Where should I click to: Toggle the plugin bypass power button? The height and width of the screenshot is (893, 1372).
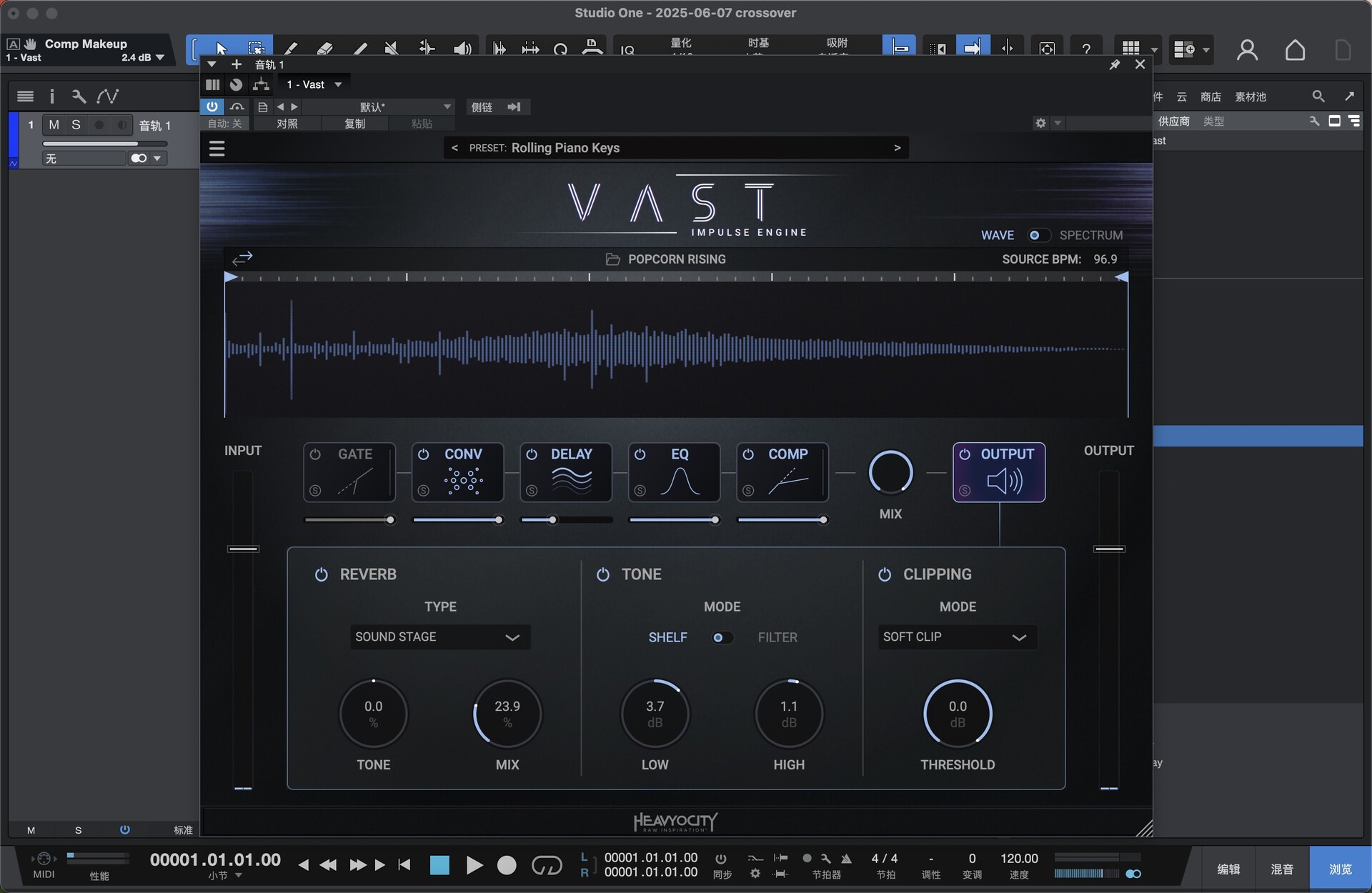pyautogui.click(x=212, y=106)
